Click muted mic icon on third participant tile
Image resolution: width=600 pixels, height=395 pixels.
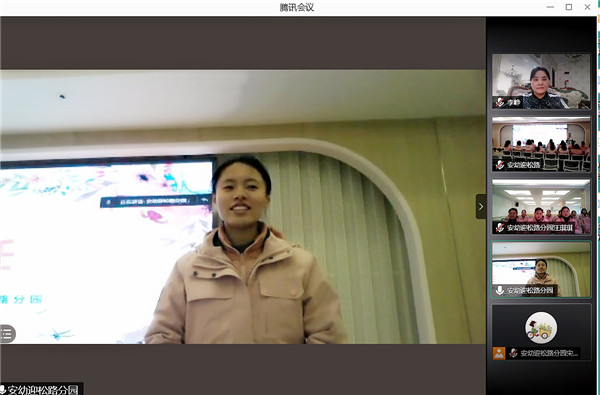(x=500, y=228)
